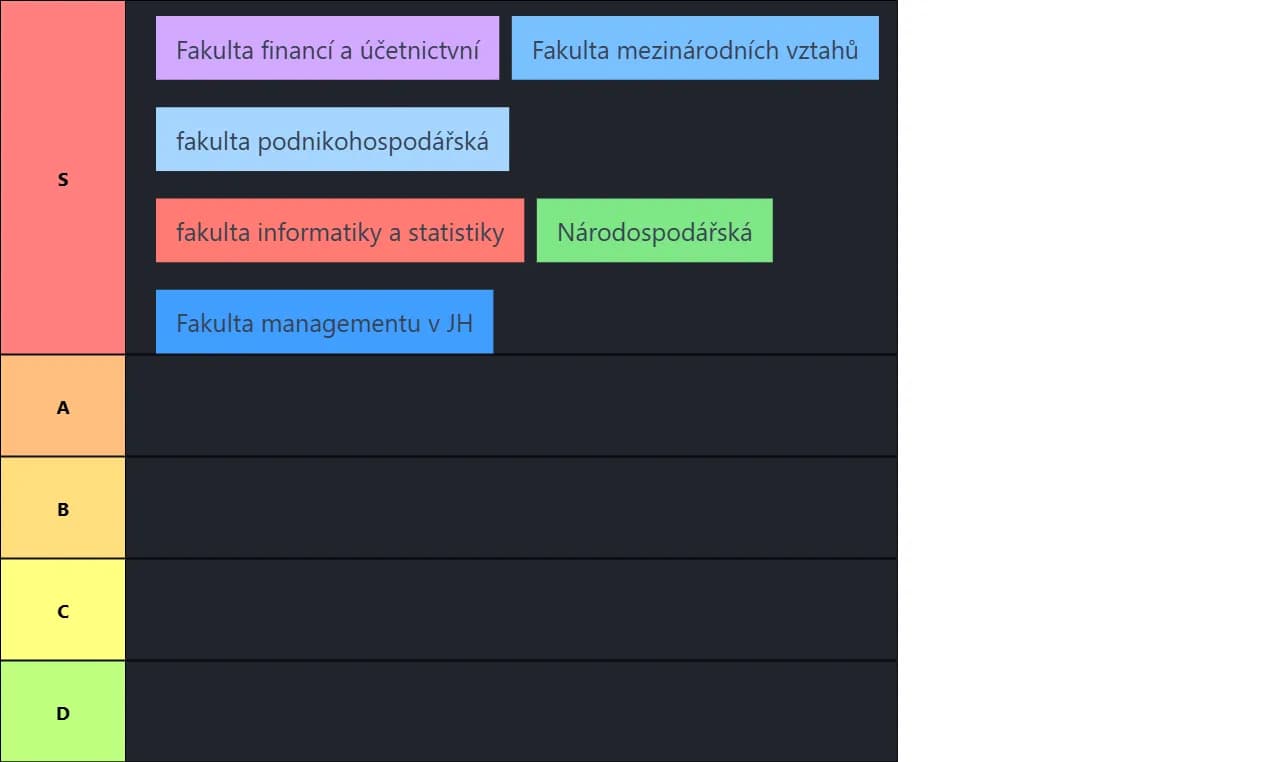This screenshot has height=762, width=1280.
Task: Click the white blank area beside the tier list
Action: tap(1089, 381)
